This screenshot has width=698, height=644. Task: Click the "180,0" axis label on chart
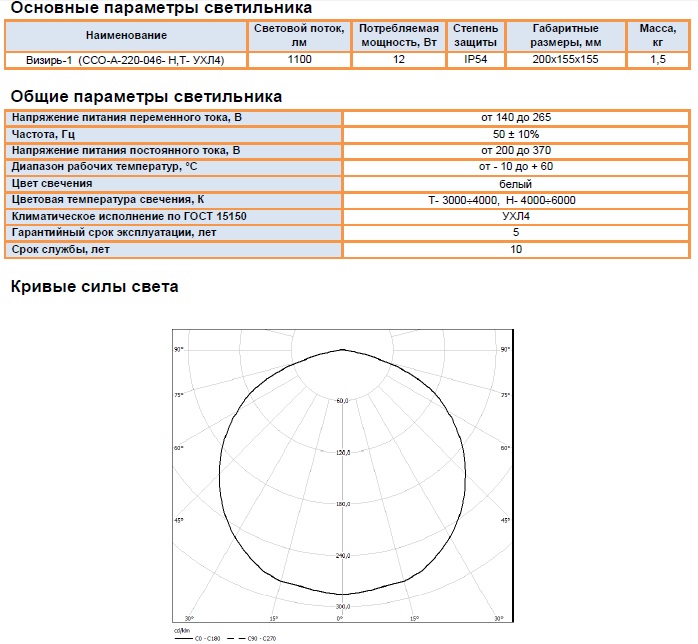pyautogui.click(x=343, y=504)
